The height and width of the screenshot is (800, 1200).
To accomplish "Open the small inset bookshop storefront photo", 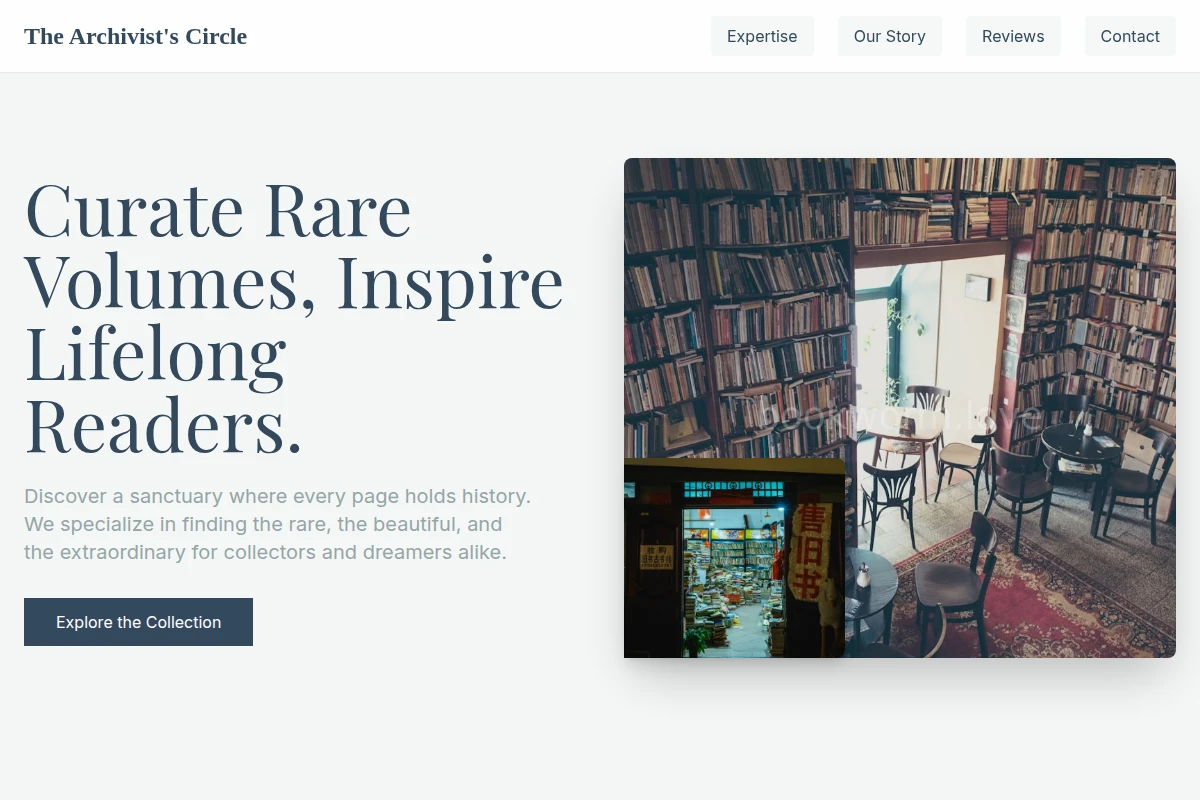I will (x=734, y=558).
